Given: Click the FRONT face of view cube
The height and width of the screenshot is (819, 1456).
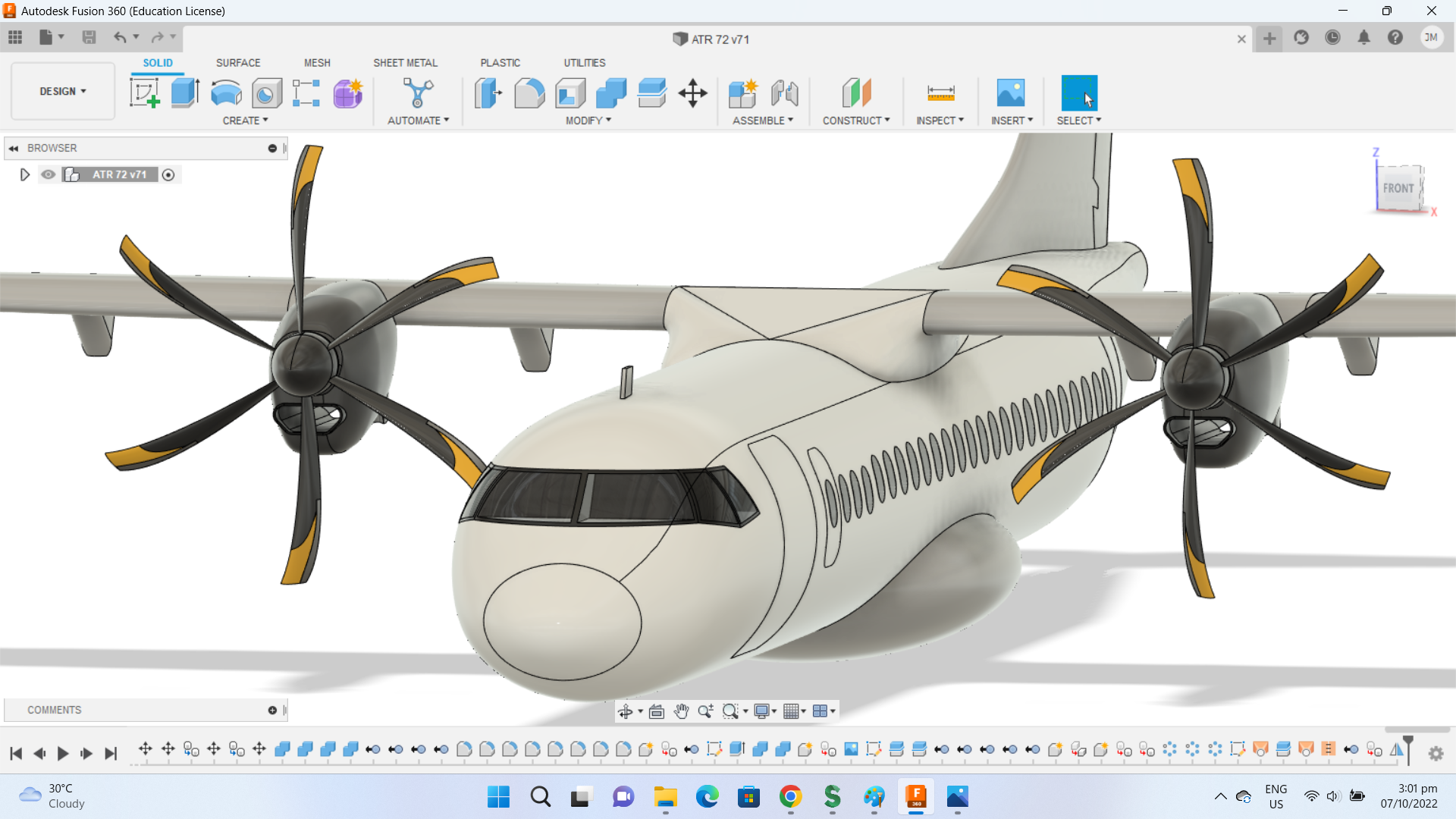Looking at the screenshot, I should click(1398, 188).
